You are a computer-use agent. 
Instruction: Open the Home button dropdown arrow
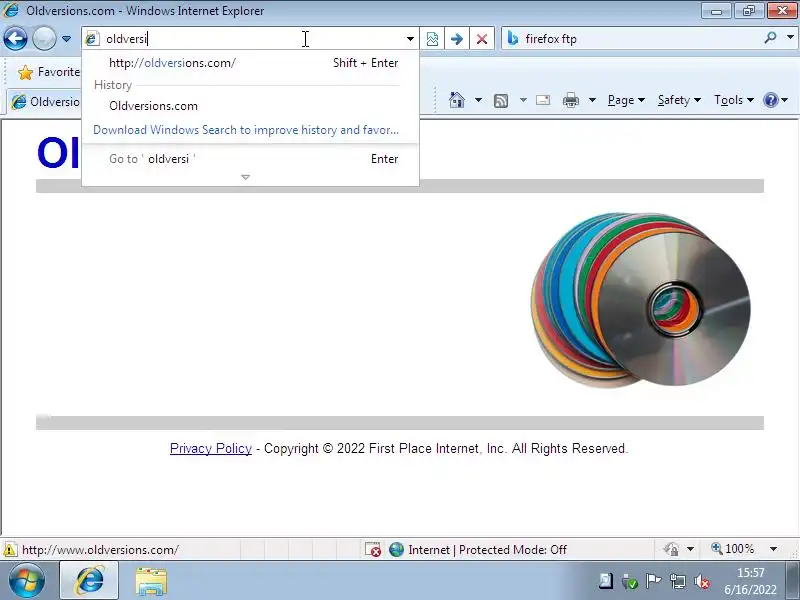click(x=478, y=100)
